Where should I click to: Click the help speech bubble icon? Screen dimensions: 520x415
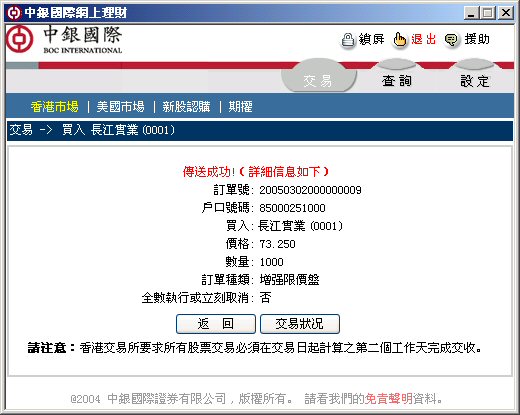point(451,41)
